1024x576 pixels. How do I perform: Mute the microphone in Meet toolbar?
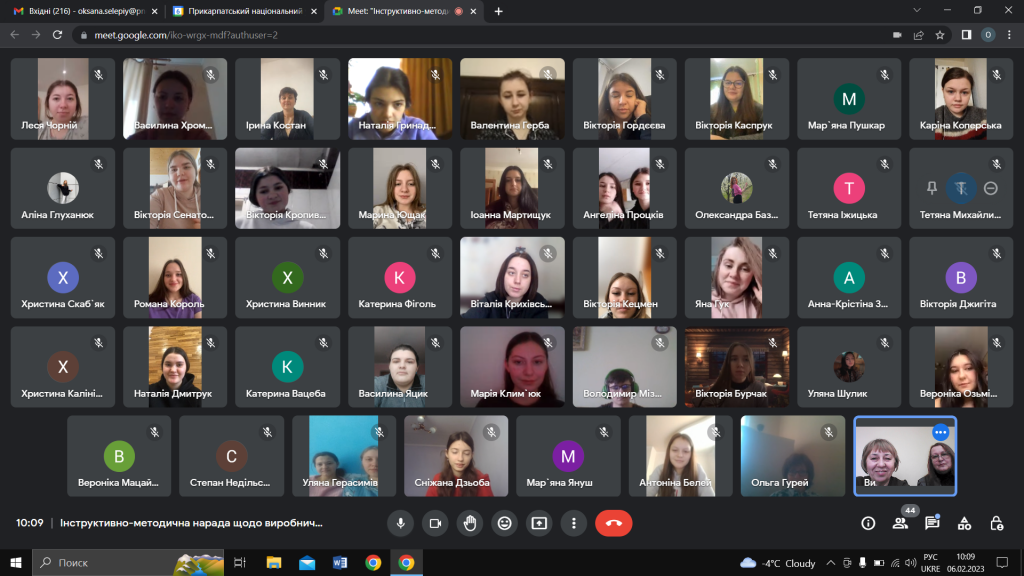(x=400, y=522)
